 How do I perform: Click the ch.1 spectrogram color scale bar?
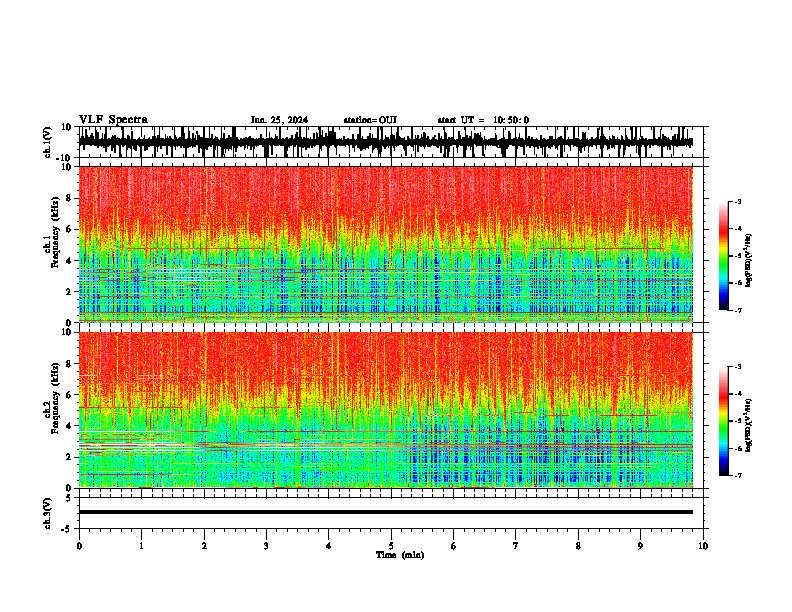pos(723,256)
